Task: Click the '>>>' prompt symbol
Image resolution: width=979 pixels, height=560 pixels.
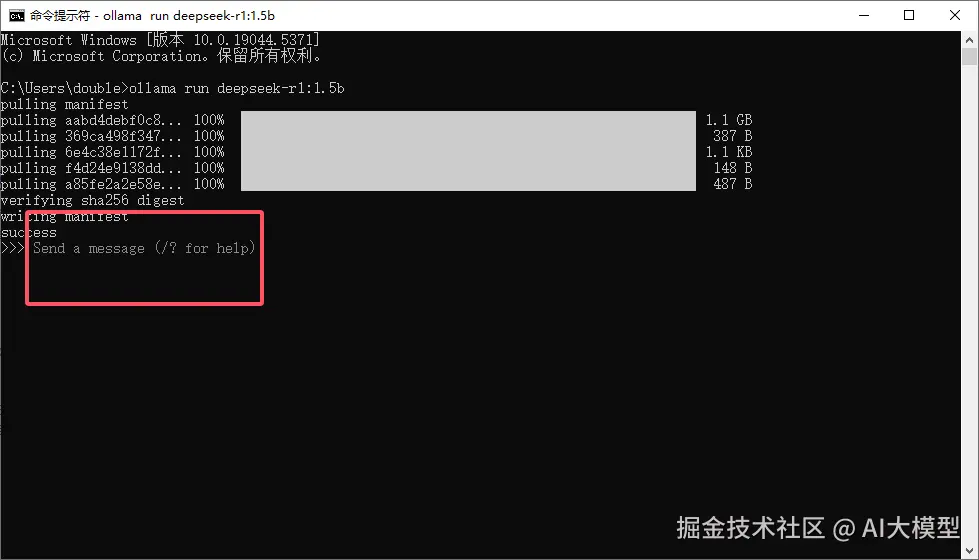Action: click(12, 248)
